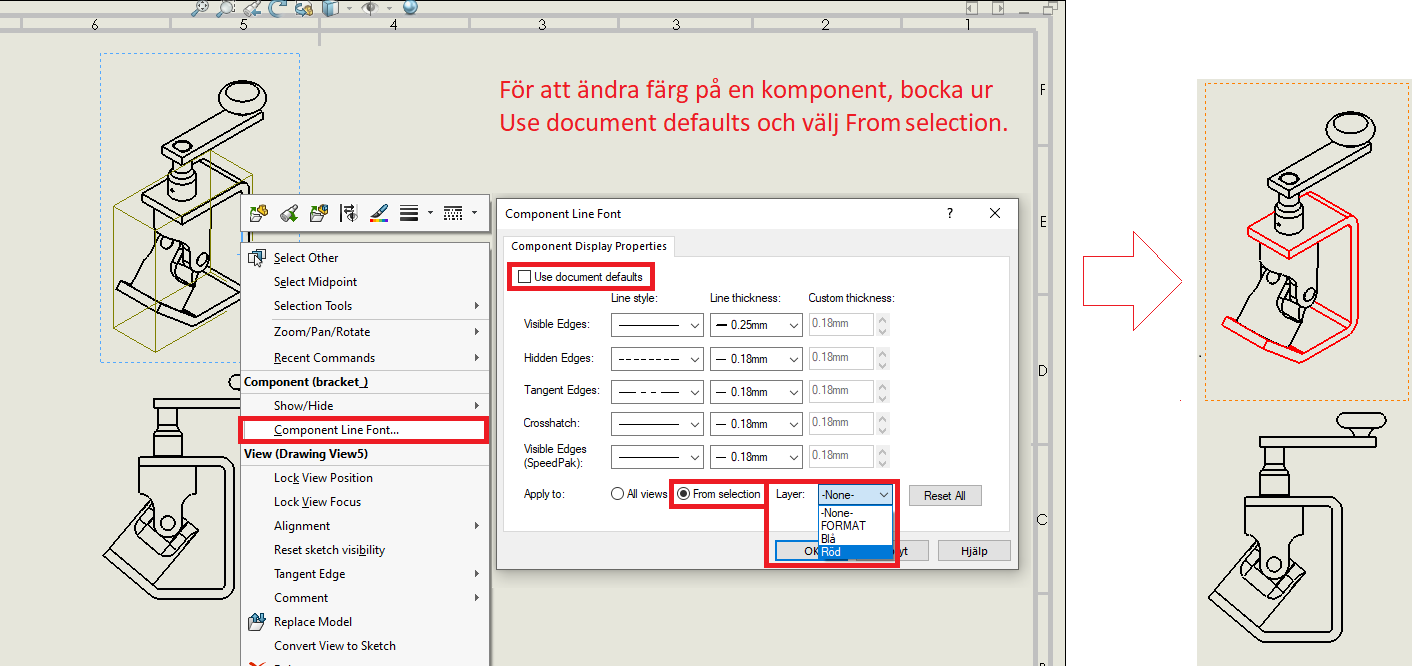
Task: Click the Line Thickness icon in context toolbar
Action: 408,213
